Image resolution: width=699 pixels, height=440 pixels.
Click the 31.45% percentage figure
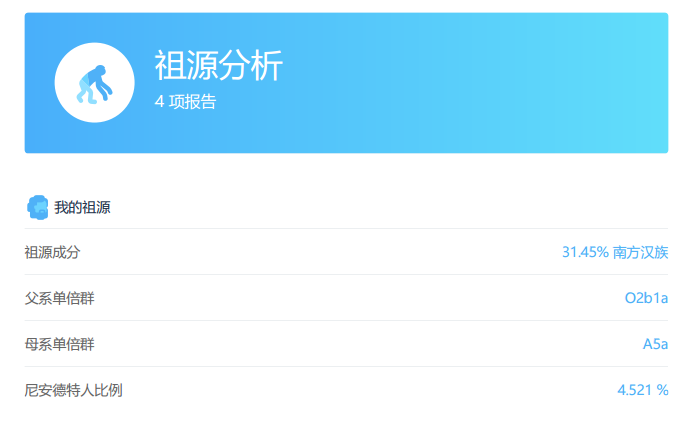585,252
